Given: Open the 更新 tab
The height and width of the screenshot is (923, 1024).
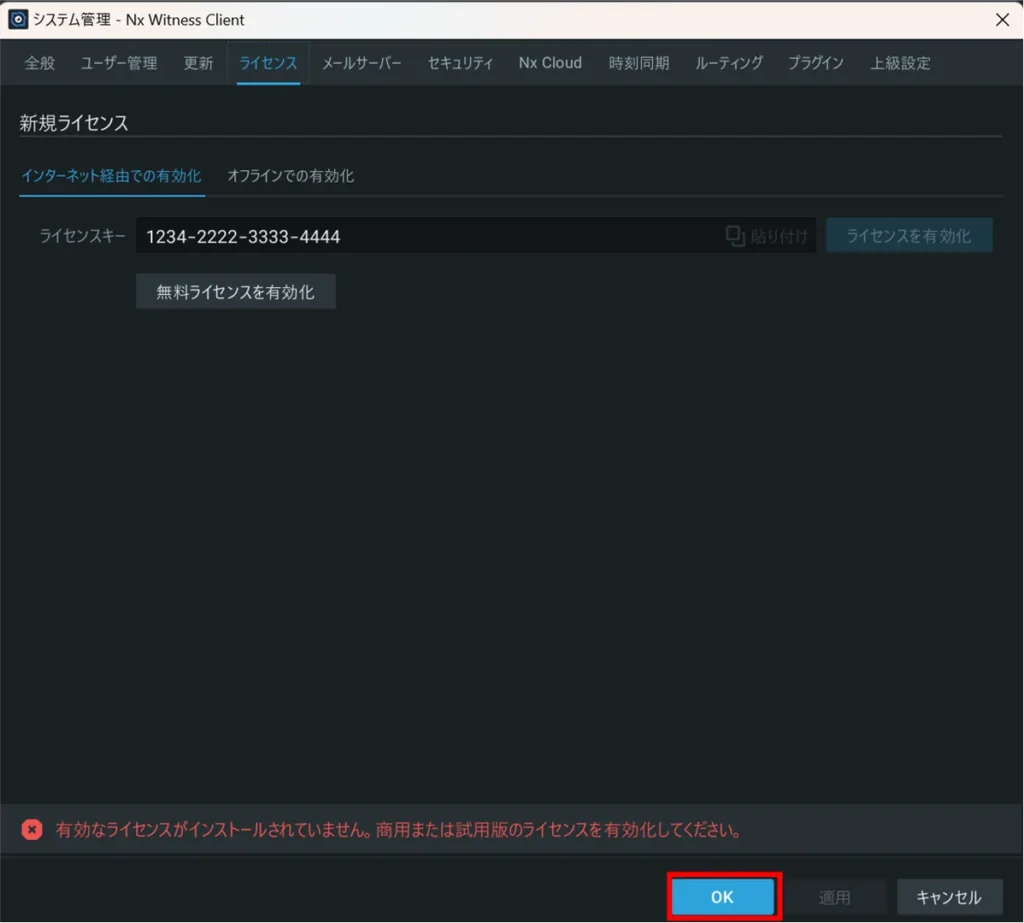Looking at the screenshot, I should pyautogui.click(x=198, y=63).
